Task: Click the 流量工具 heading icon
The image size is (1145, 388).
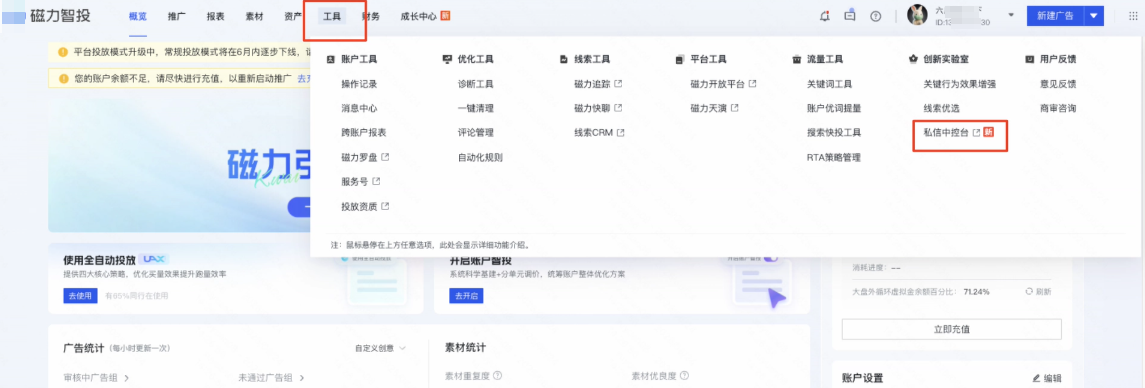Action: pyautogui.click(x=797, y=59)
